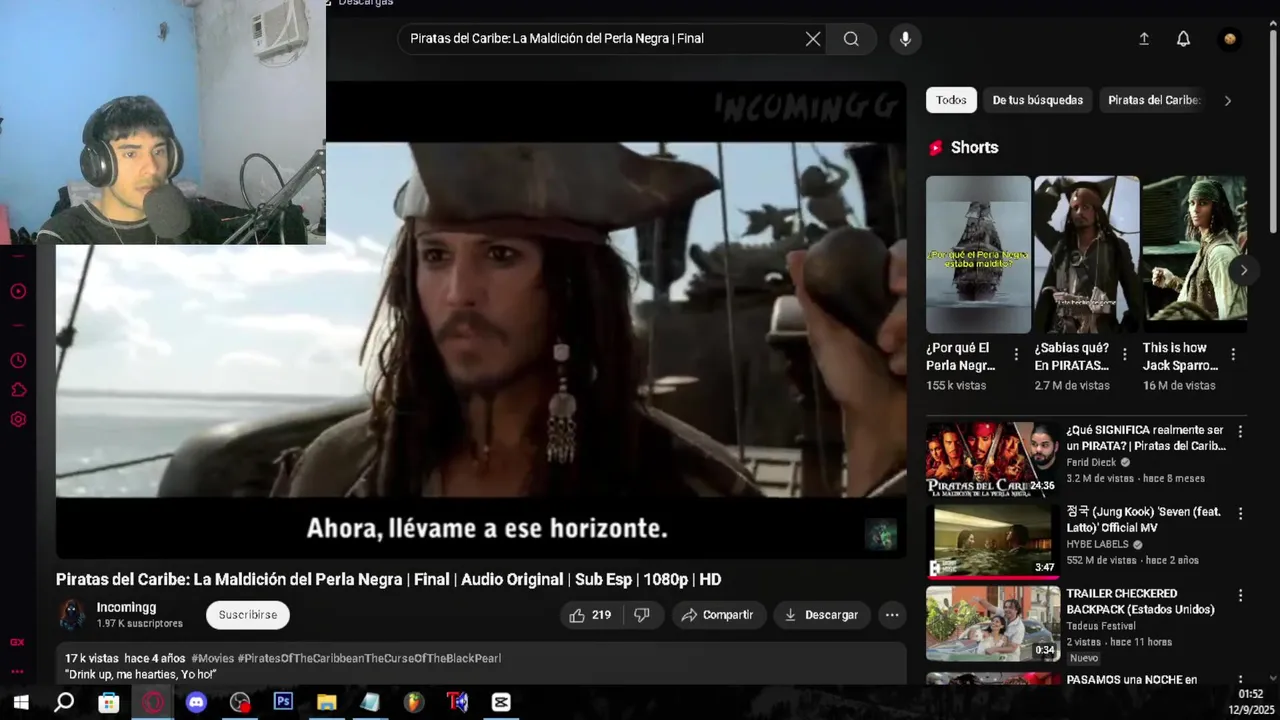Open Opera GX settings gear icon

[x=18, y=420]
